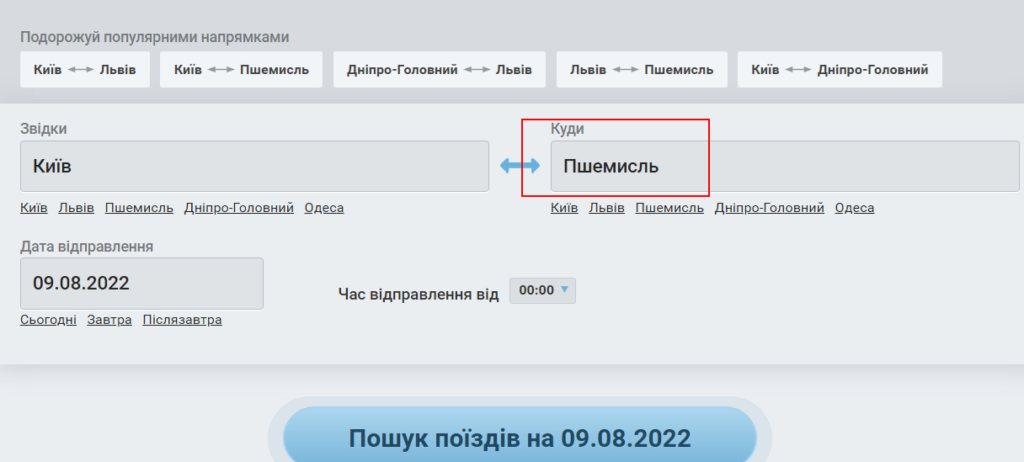The image size is (1024, 462).
Task: Set date with the Сьогодні link
Action: click(x=48, y=320)
